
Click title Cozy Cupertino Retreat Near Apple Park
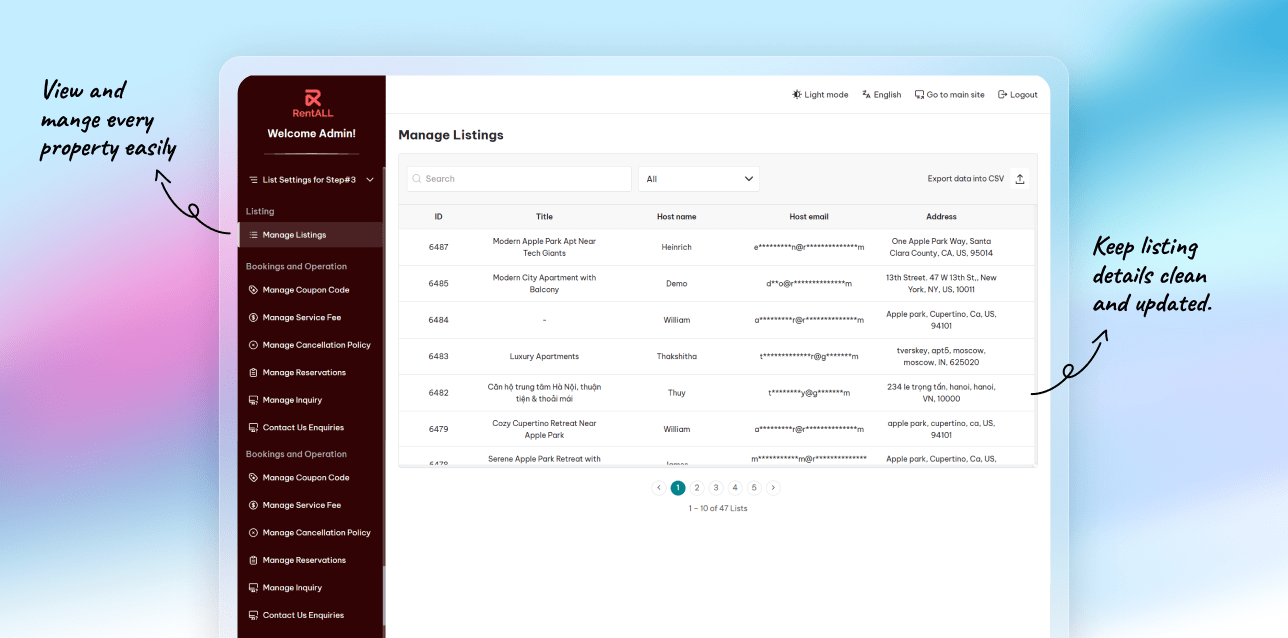pos(544,429)
